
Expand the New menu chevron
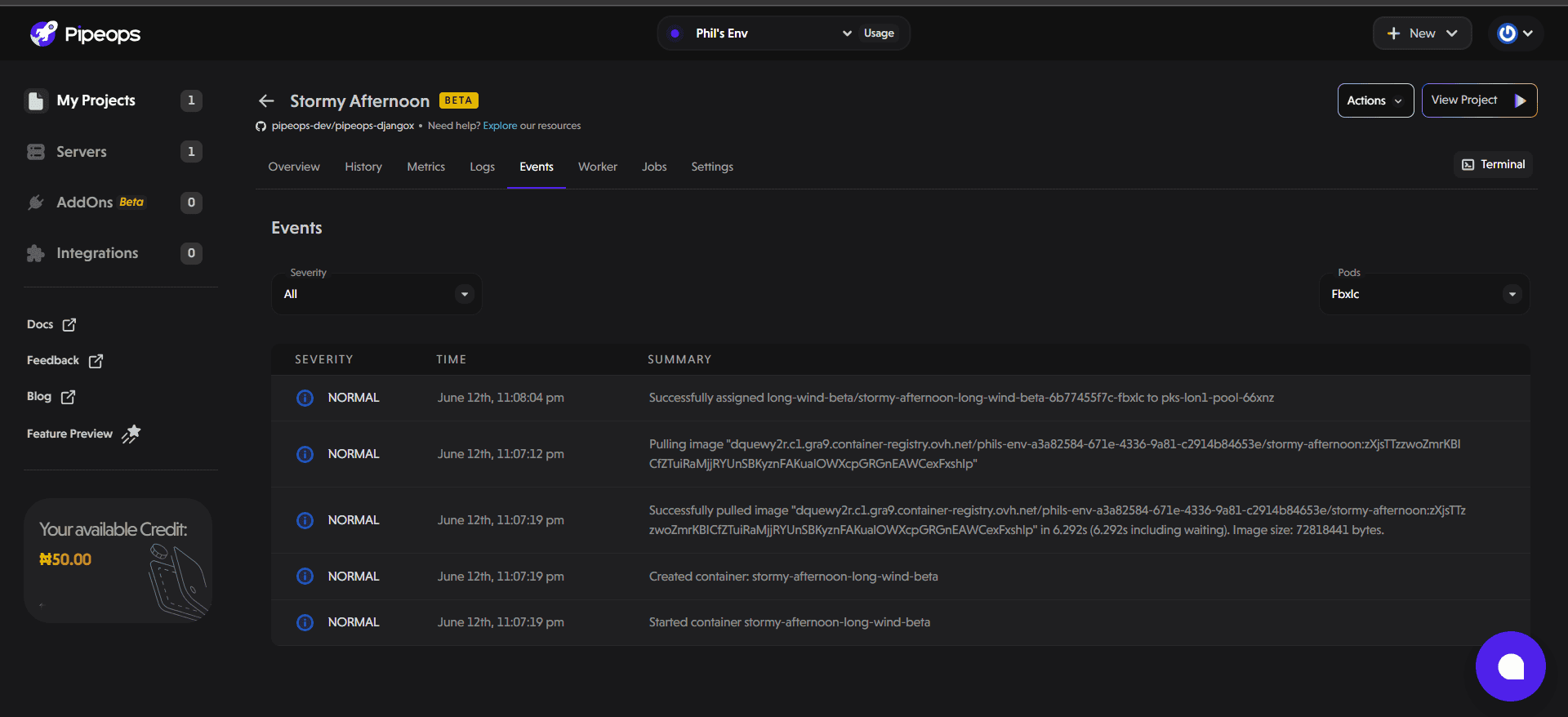click(x=1451, y=33)
